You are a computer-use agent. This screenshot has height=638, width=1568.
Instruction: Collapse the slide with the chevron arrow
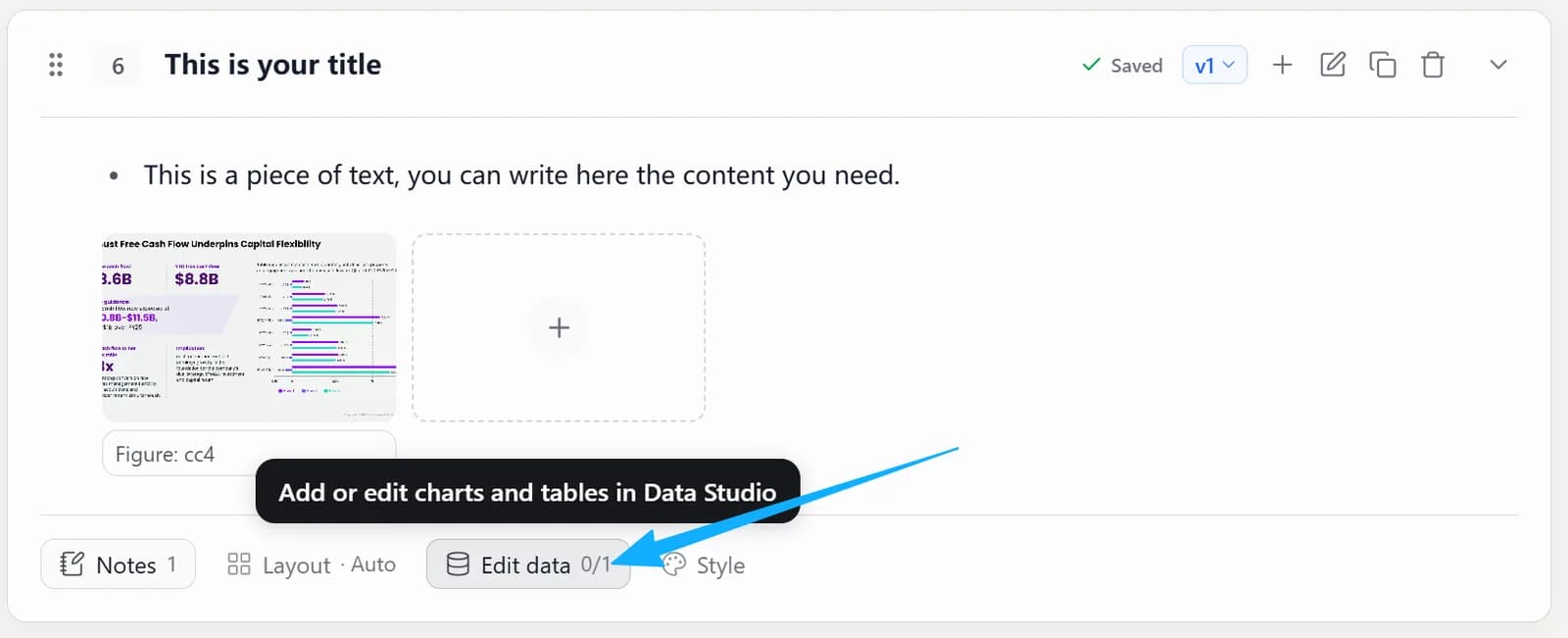1497,65
